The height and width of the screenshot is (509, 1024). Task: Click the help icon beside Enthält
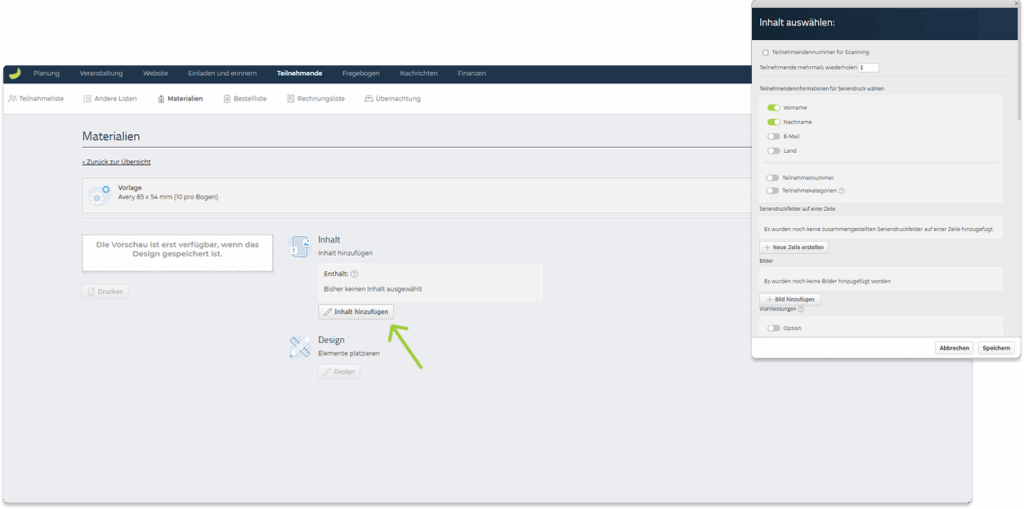[x=355, y=273]
